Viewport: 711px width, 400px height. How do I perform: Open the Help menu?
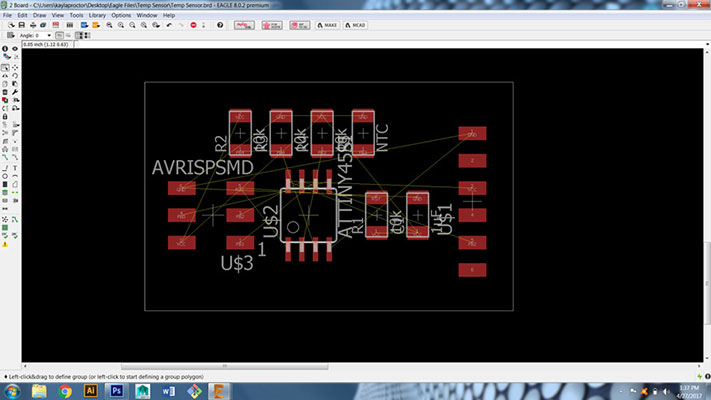coord(169,15)
